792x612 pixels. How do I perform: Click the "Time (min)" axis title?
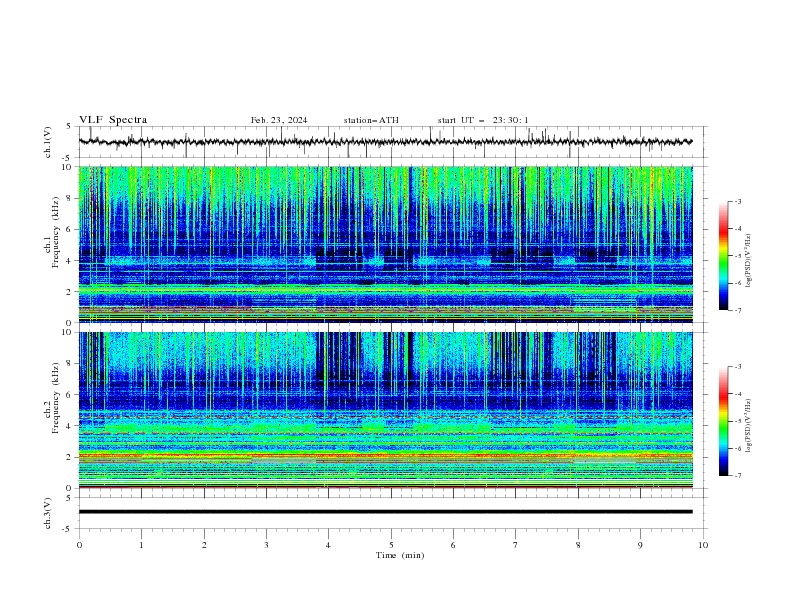pyautogui.click(x=400, y=555)
